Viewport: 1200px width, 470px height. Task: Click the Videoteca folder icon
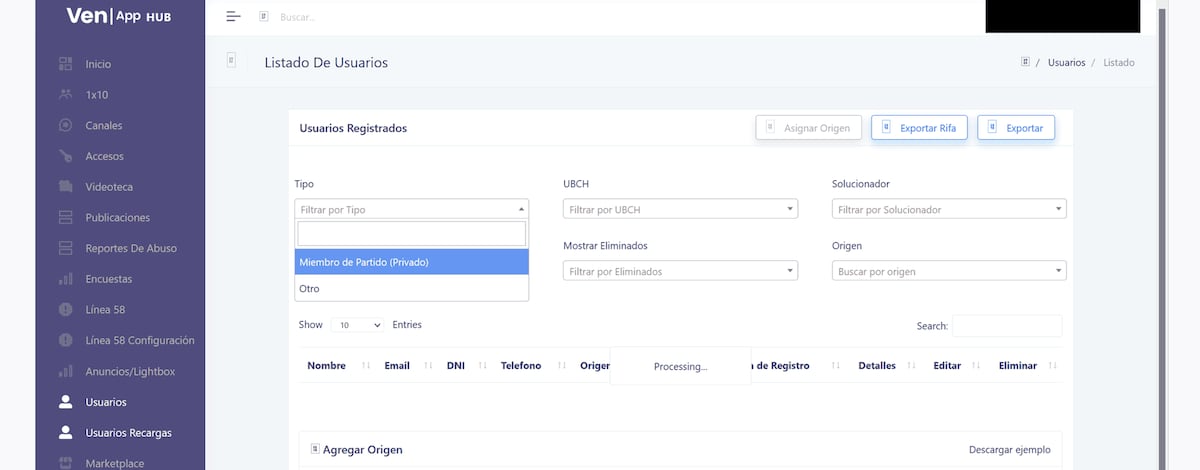pyautogui.click(x=66, y=187)
